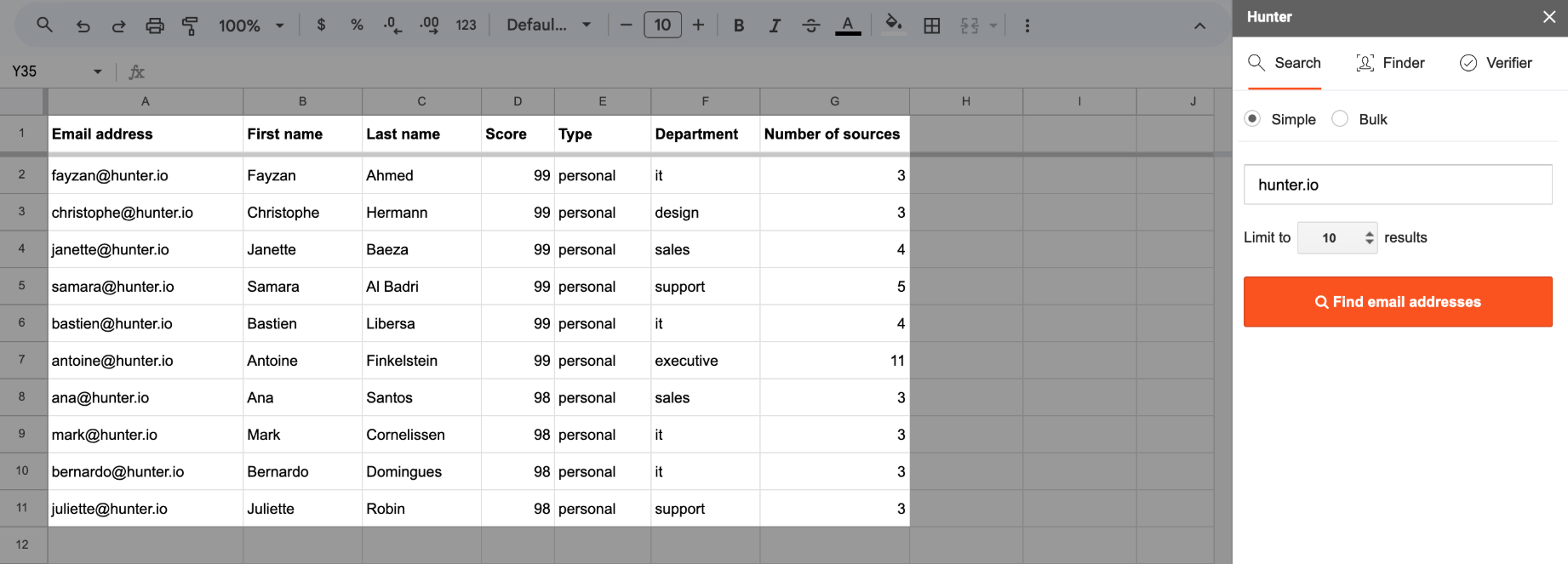
Task: Select cell with last name Al Badri
Action: [421, 287]
